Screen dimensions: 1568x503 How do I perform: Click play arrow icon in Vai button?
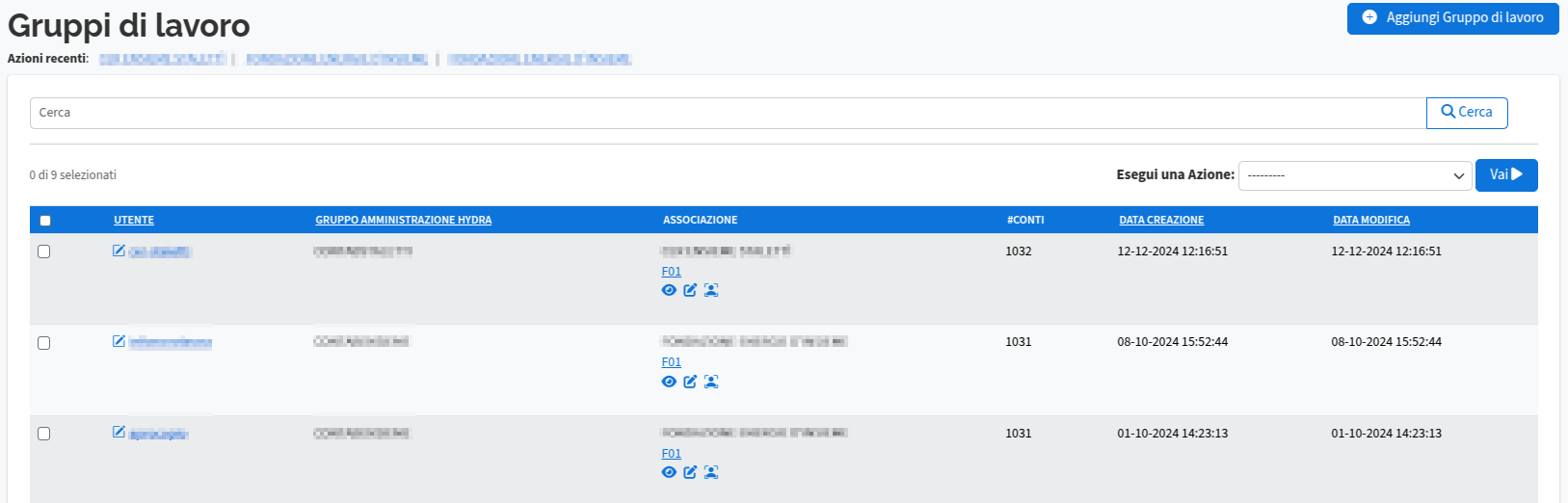1517,174
